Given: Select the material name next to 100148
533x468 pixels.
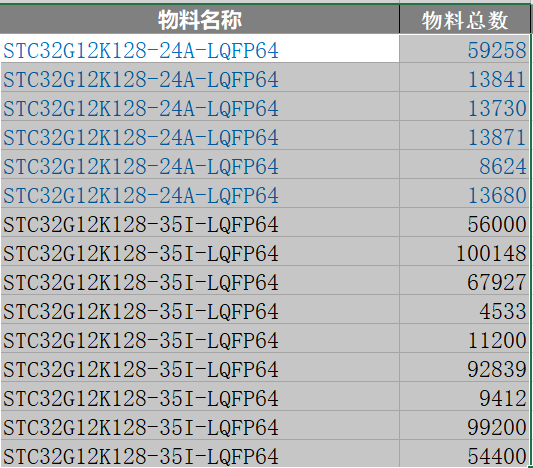Looking at the screenshot, I should (200, 252).
